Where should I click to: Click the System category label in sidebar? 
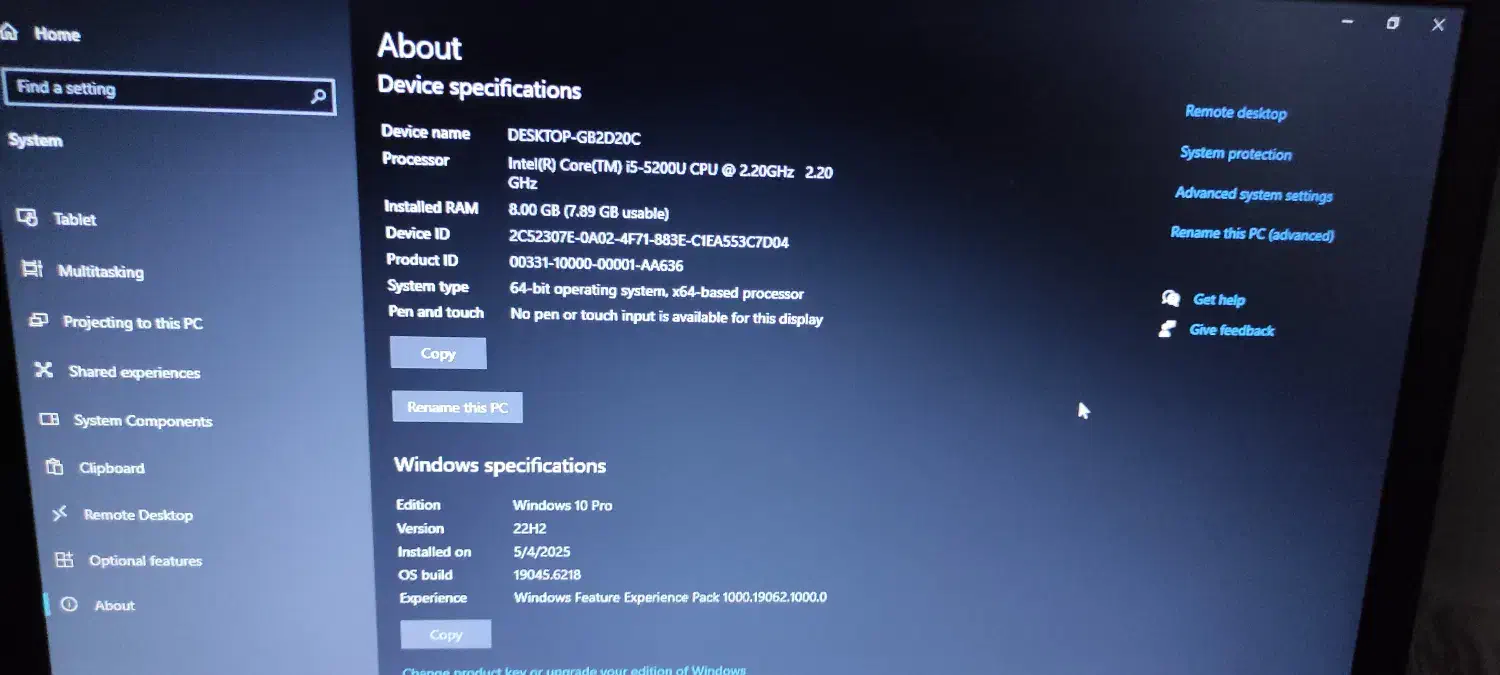pos(35,140)
